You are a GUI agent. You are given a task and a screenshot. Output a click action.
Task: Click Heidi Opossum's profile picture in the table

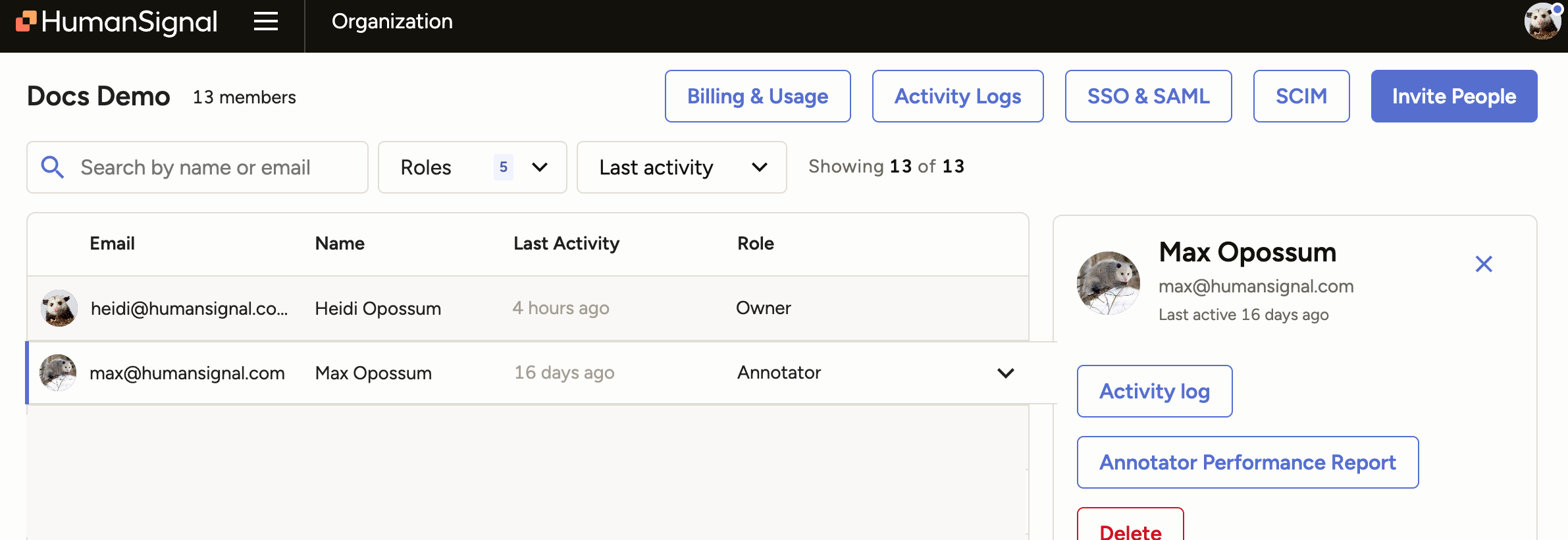(58, 308)
